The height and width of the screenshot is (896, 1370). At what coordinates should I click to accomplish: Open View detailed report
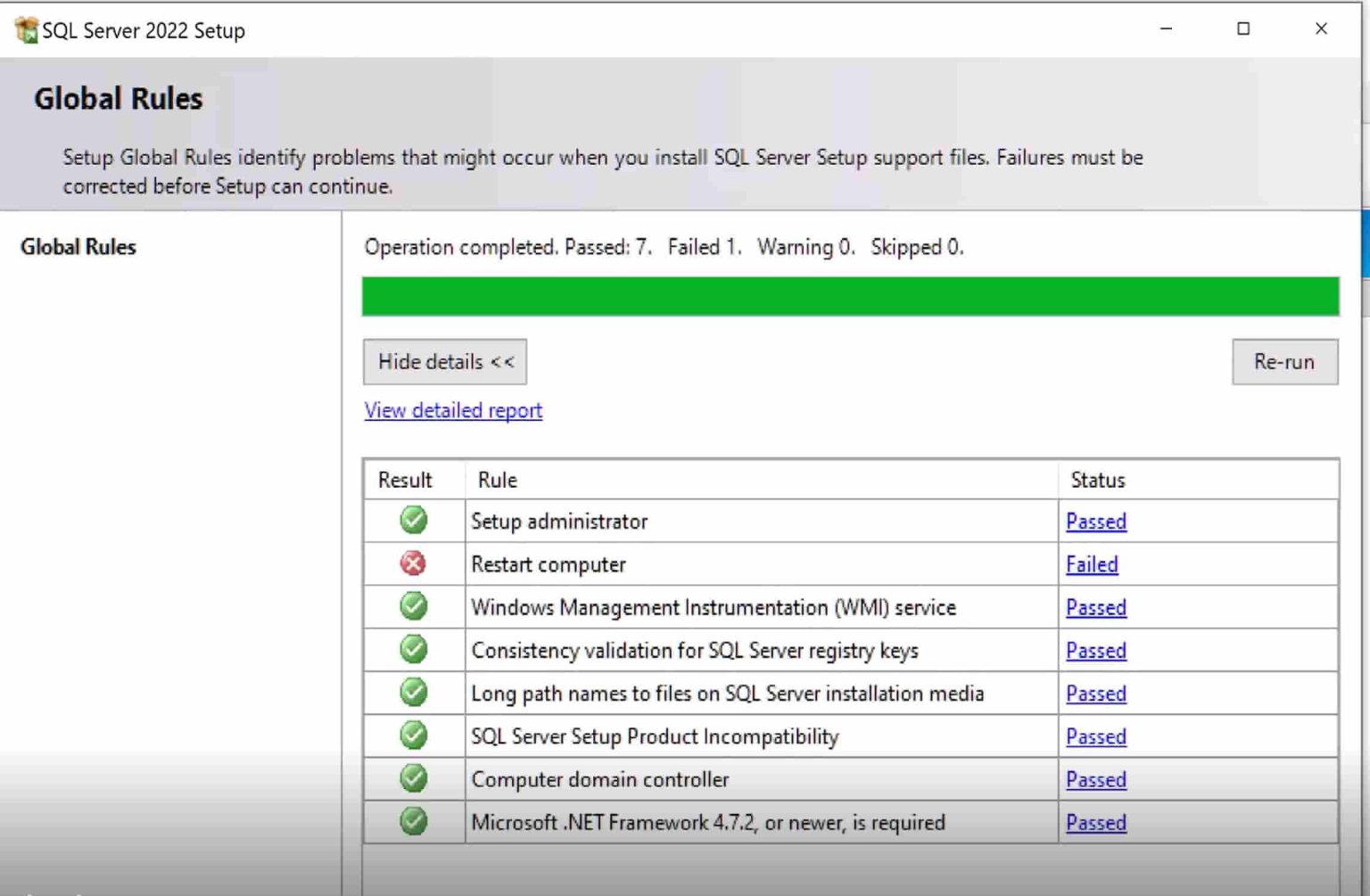click(452, 410)
